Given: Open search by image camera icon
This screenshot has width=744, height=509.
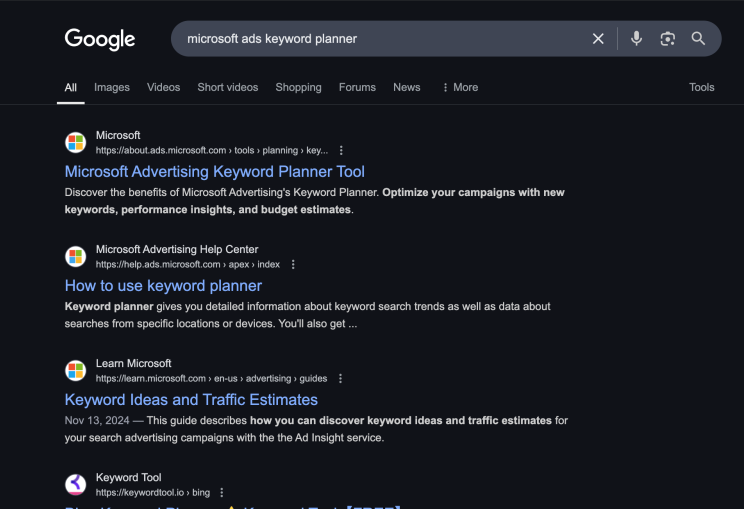Looking at the screenshot, I should point(667,39).
